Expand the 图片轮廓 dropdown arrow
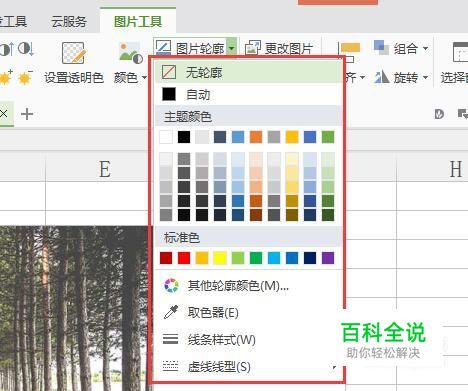 (x=232, y=48)
